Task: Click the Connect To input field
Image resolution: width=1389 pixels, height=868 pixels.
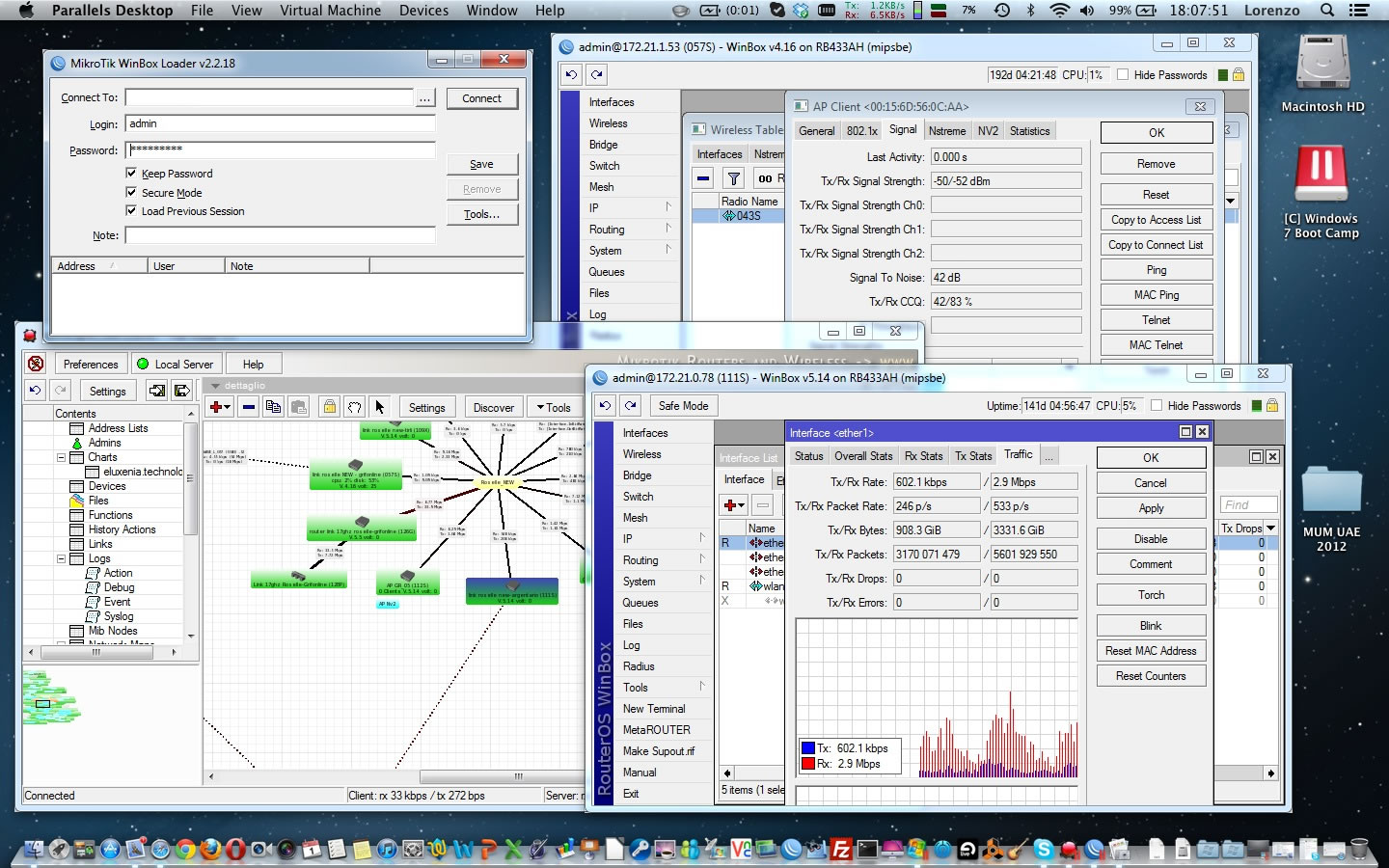Action: click(269, 97)
